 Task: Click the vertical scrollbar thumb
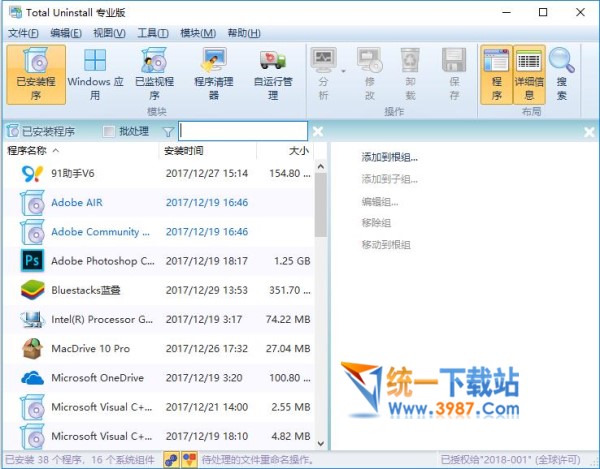(x=321, y=205)
